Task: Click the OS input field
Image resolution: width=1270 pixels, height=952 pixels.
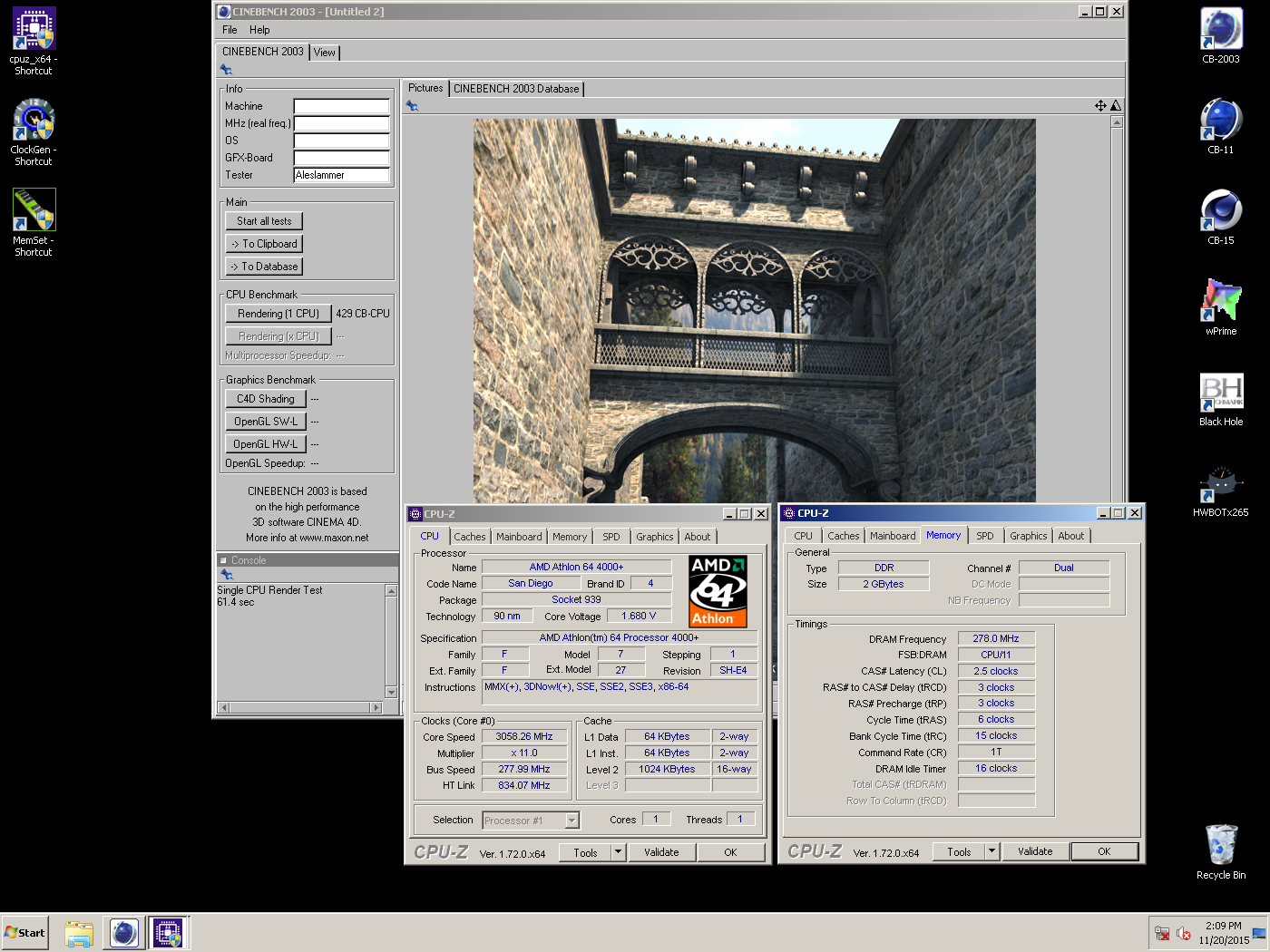Action: [x=342, y=141]
